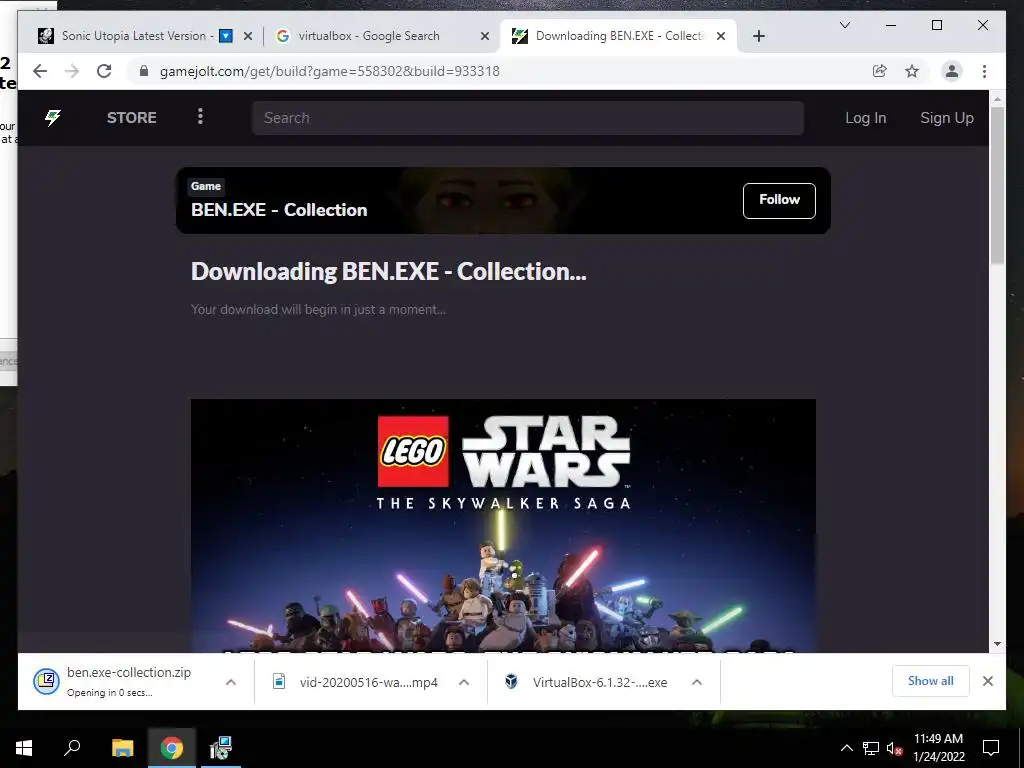Open the tab search chevron
Screen dimensions: 1024x768
tap(844, 25)
